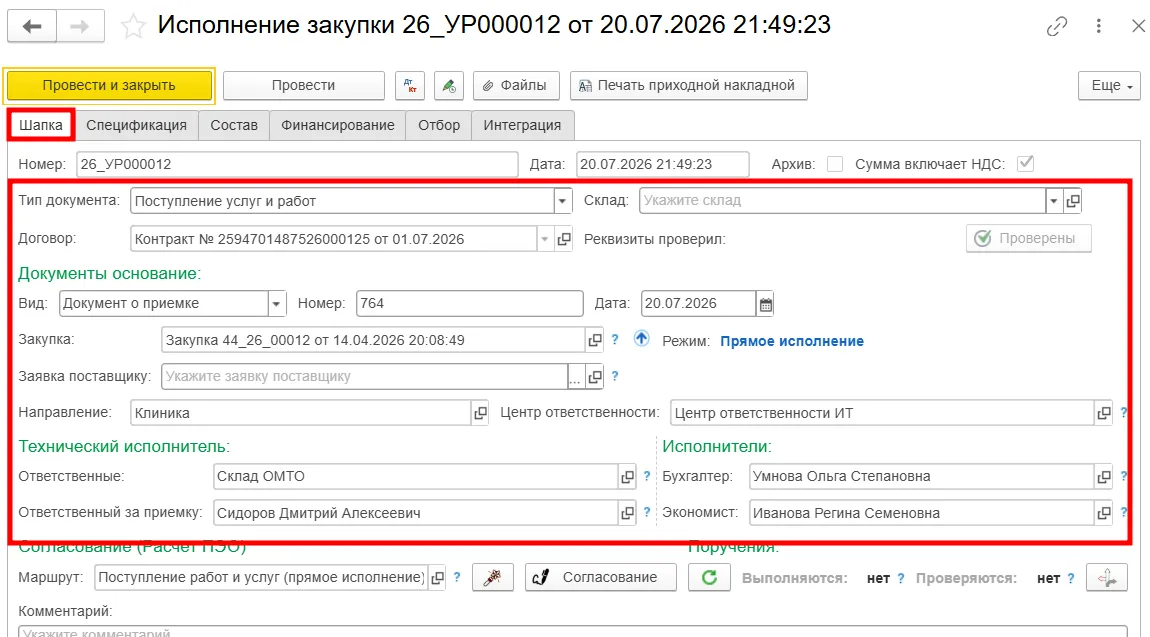This screenshot has width=1150, height=637.
Task: Open the Договор contract record icon
Action: coord(563,239)
